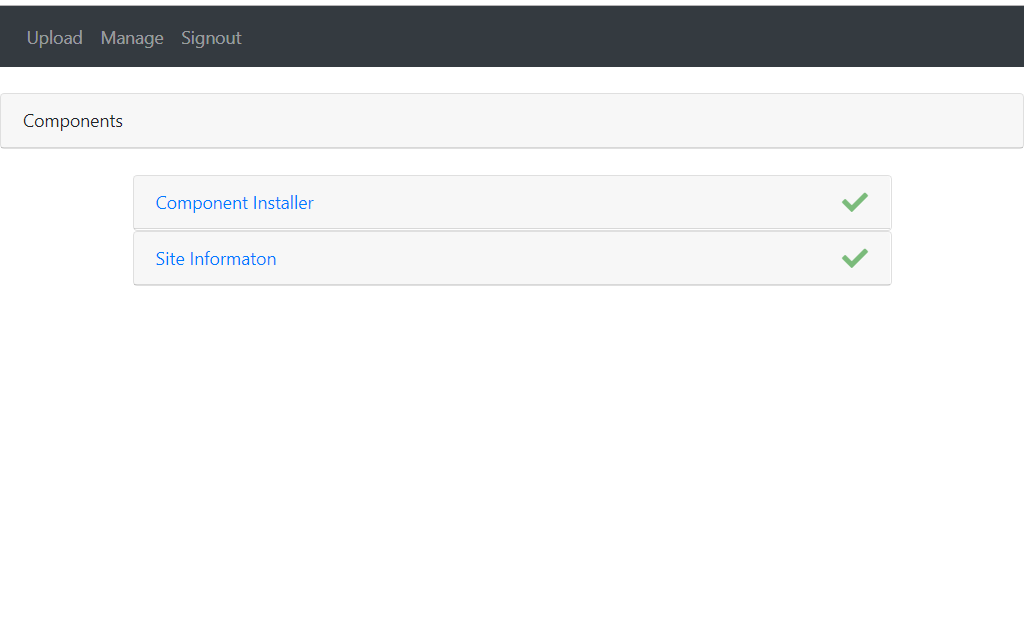Click the green checkmark for Component Installer
1024x622 pixels.
[x=855, y=203]
